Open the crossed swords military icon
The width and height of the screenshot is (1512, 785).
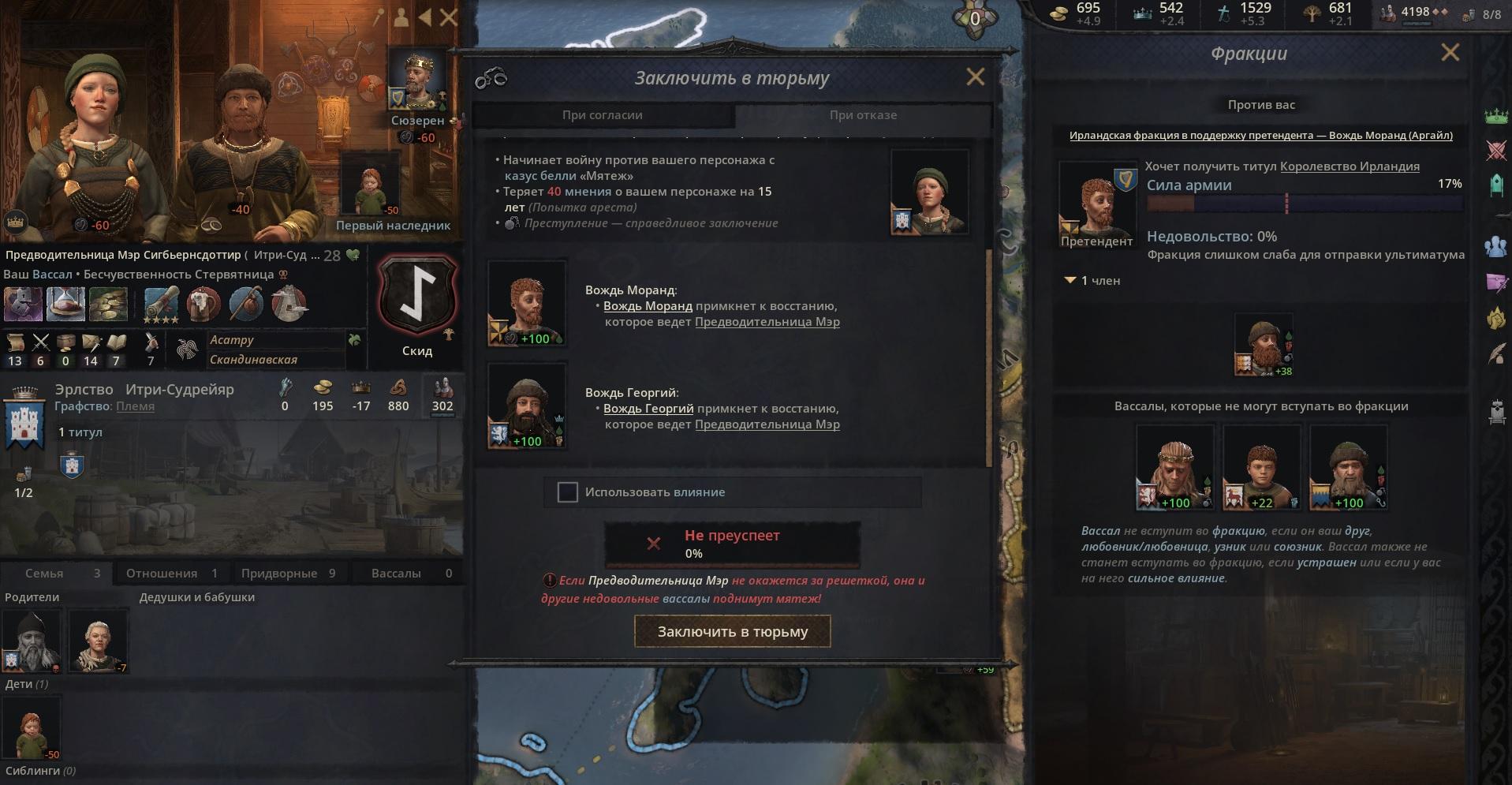[x=1496, y=150]
